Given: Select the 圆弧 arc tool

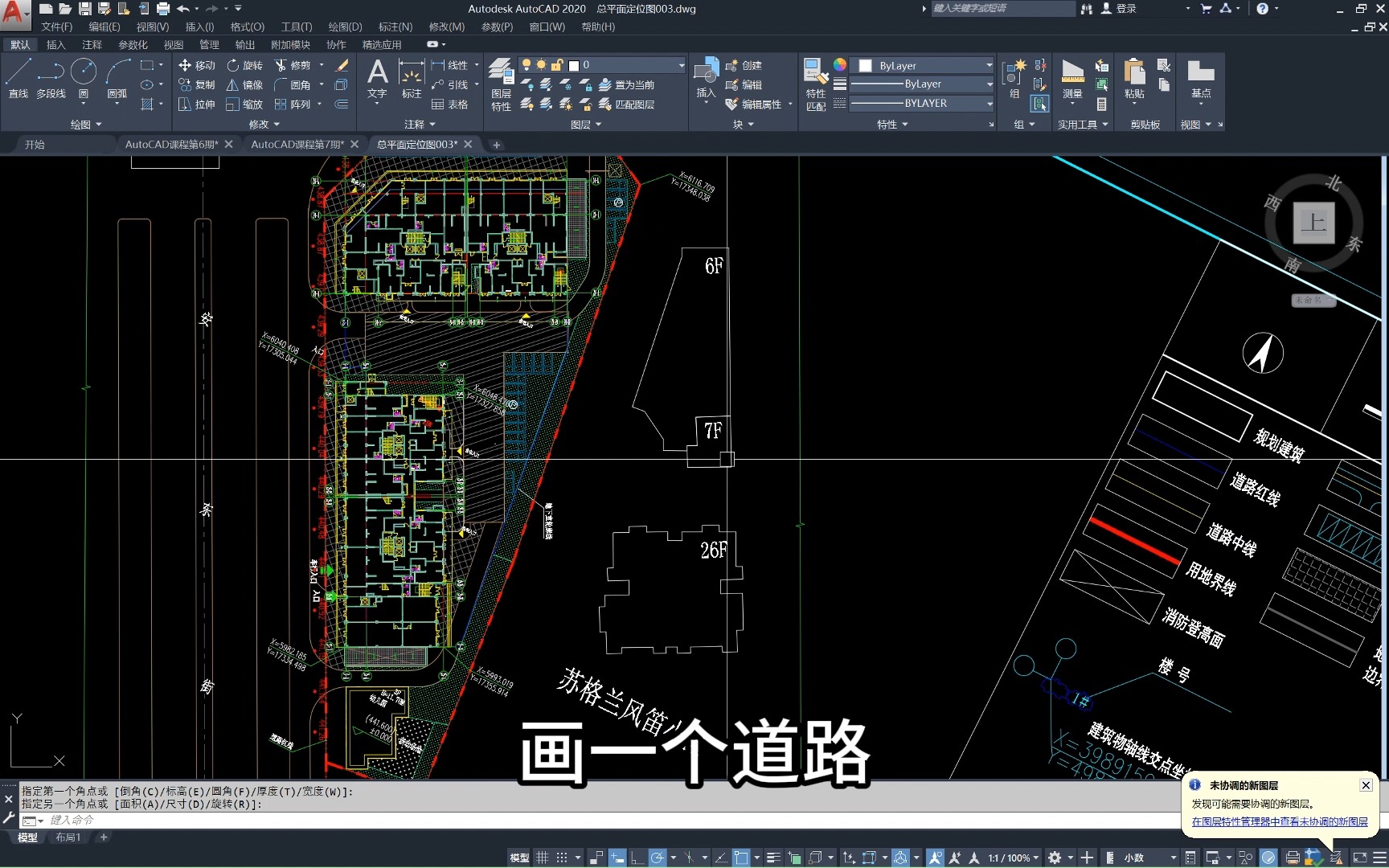Looking at the screenshot, I should point(117,79).
